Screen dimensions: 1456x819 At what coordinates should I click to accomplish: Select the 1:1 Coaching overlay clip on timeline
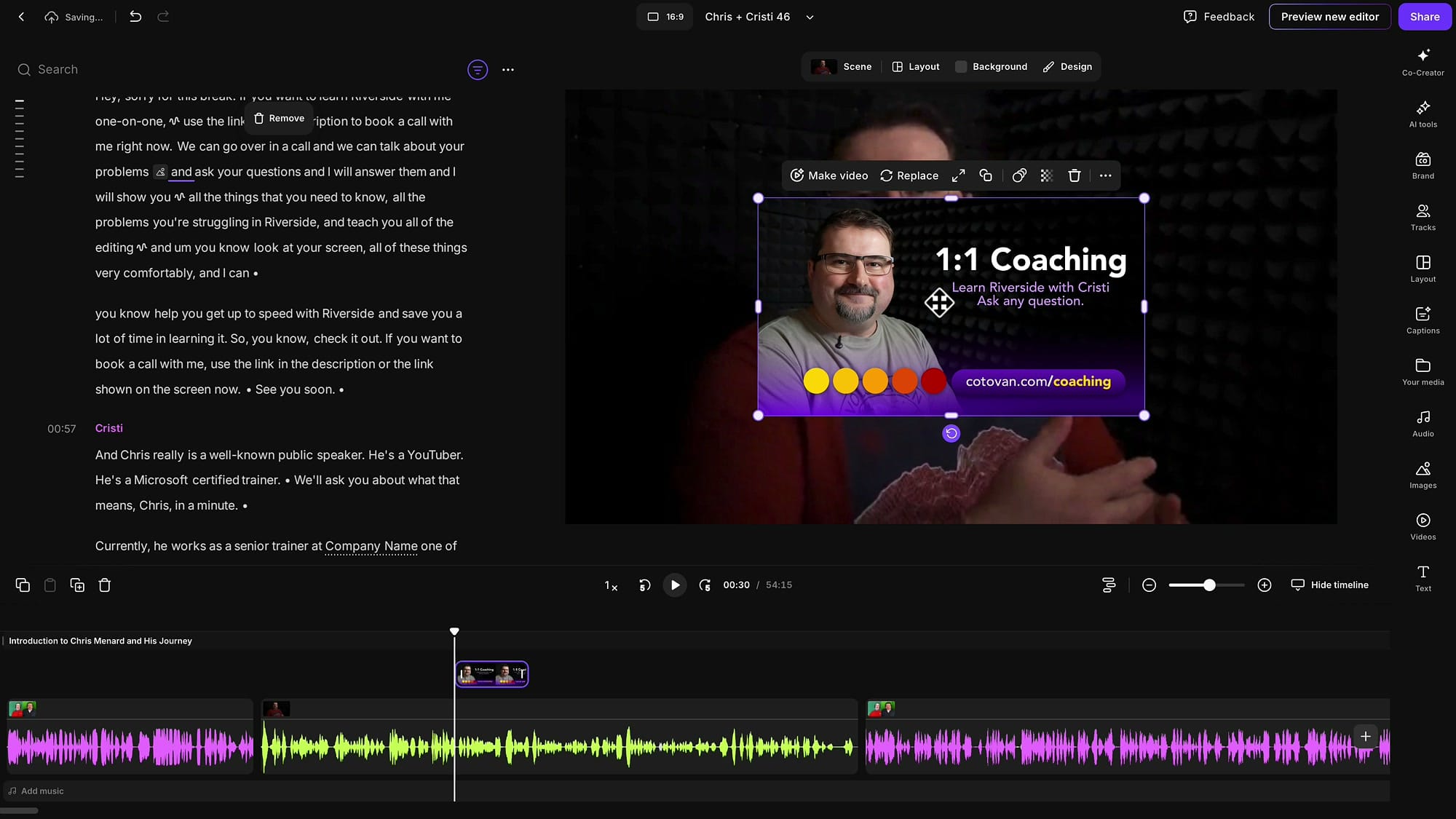pyautogui.click(x=492, y=674)
